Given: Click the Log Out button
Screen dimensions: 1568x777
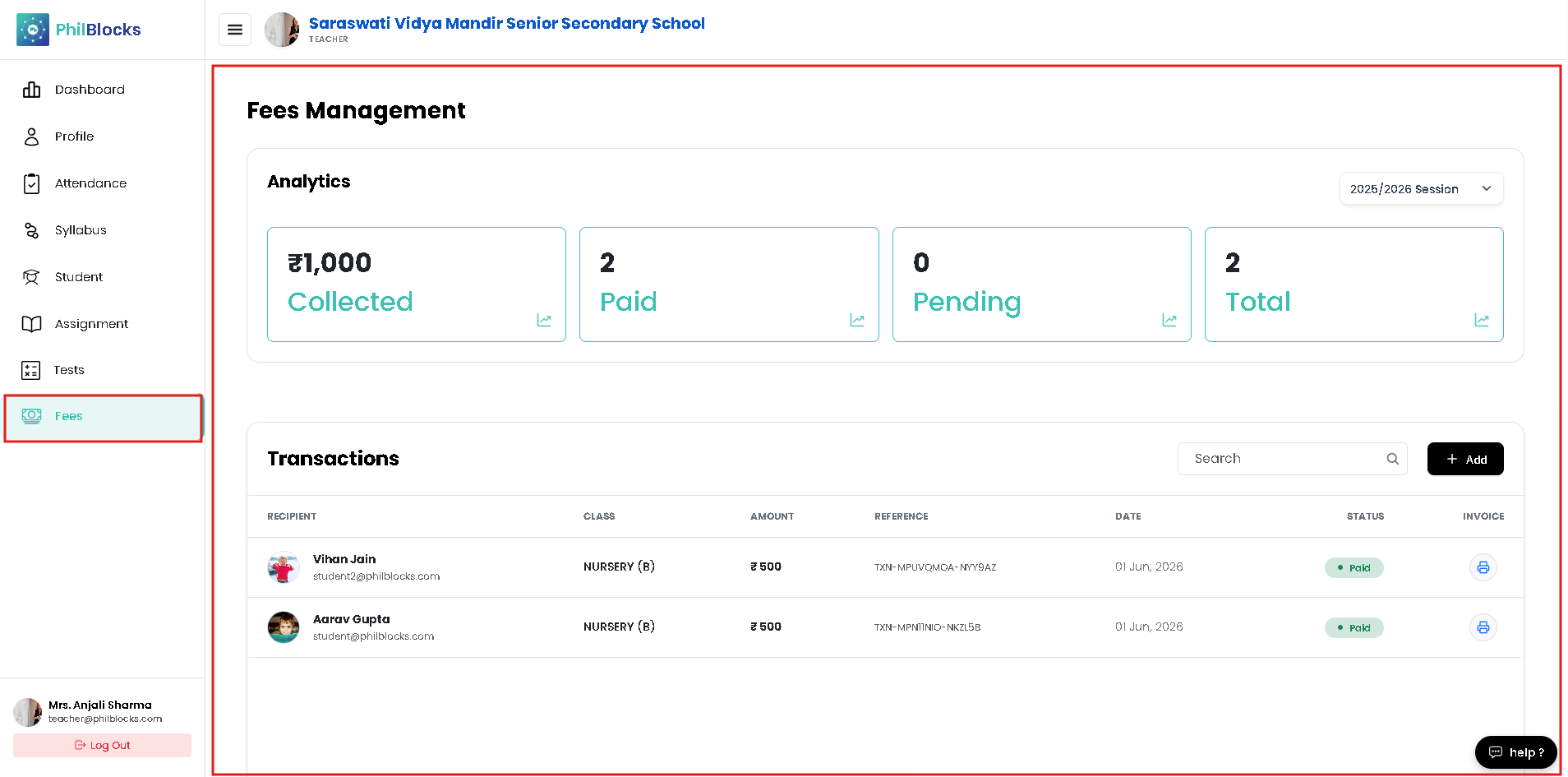Looking at the screenshot, I should (x=103, y=745).
